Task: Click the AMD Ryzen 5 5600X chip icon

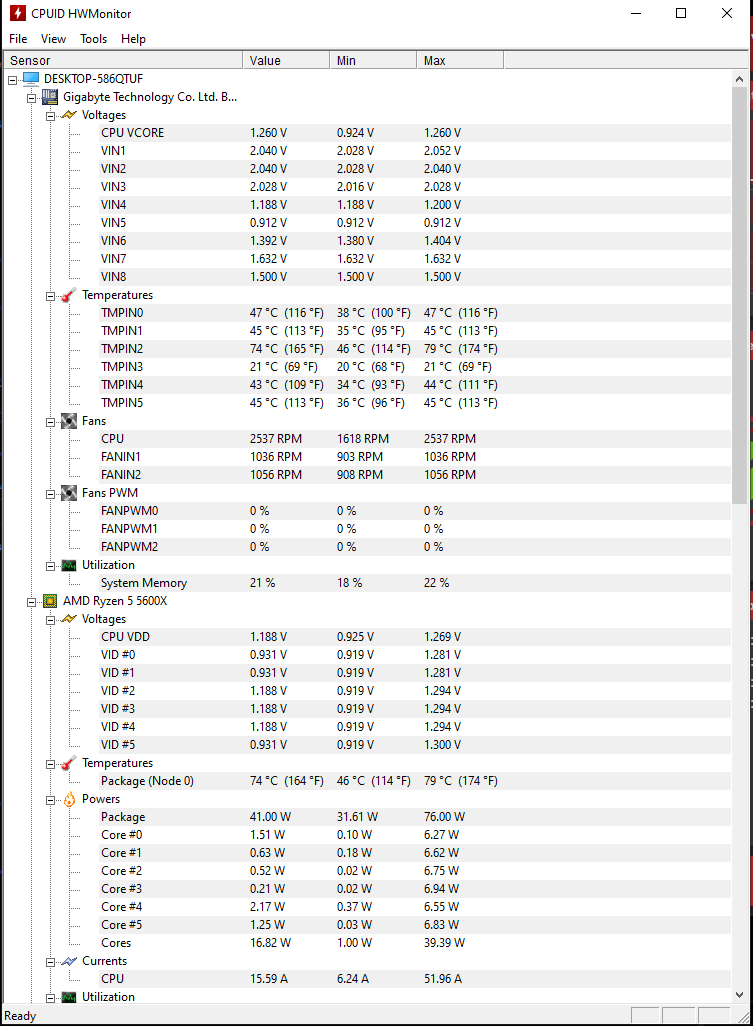Action: click(50, 601)
